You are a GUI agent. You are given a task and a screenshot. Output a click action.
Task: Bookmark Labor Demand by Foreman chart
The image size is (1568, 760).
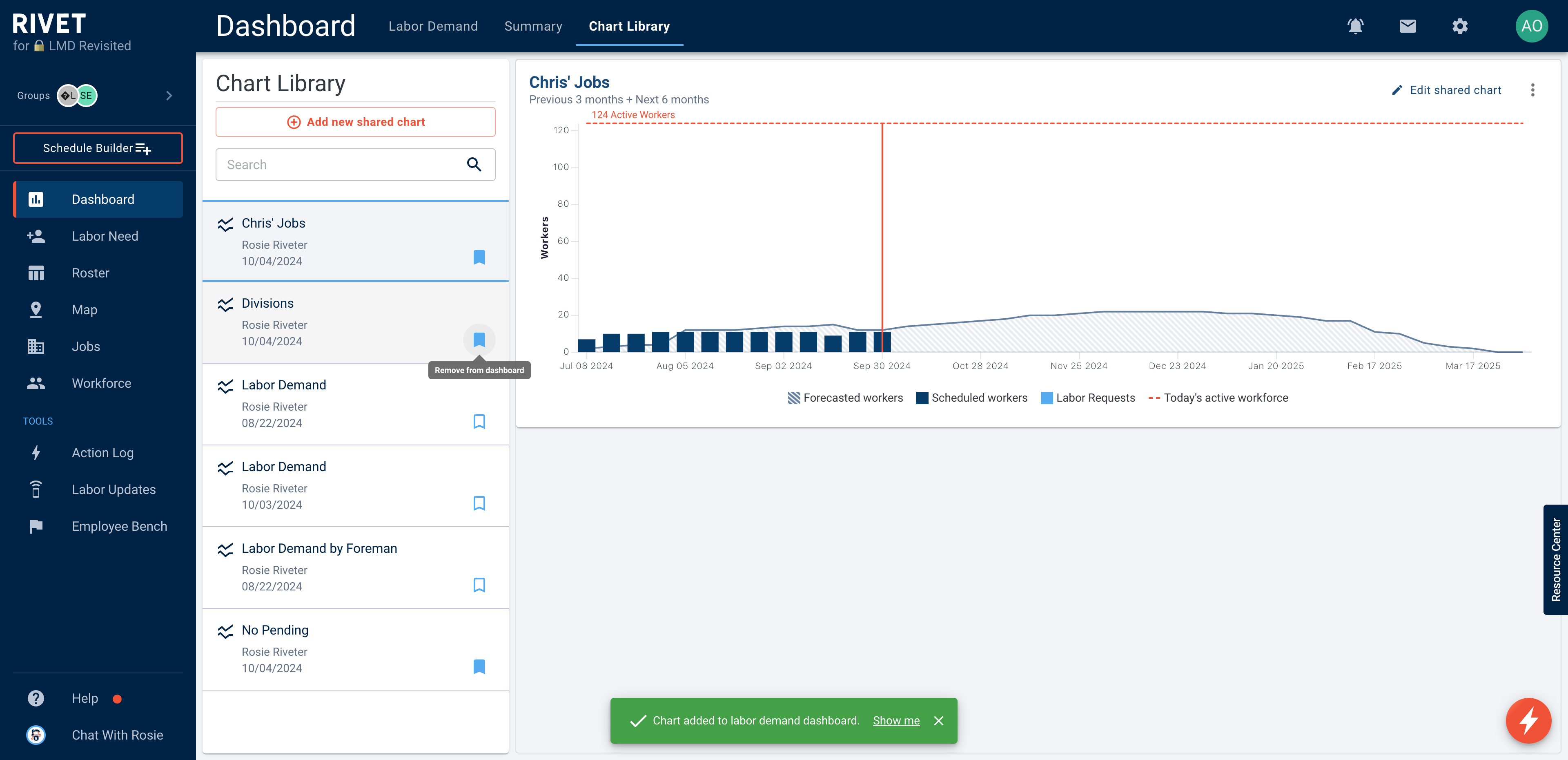(x=479, y=585)
